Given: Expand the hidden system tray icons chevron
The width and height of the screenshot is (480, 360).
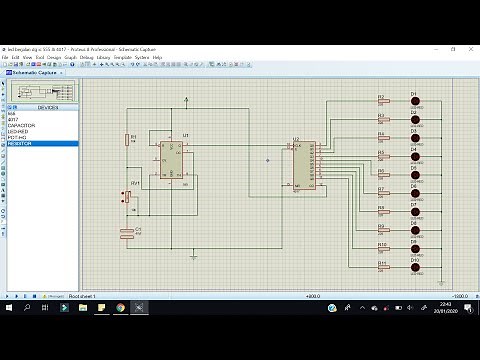Looking at the screenshot, I should tap(362, 308).
